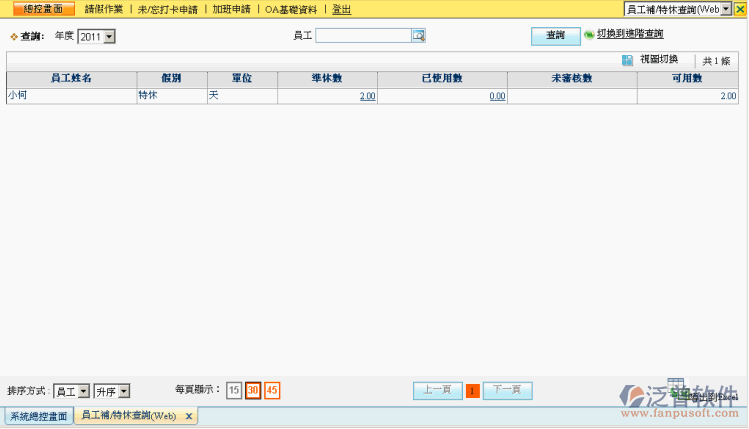
Task: Open the sort field 員工 dropdown
Action: (x=83, y=391)
